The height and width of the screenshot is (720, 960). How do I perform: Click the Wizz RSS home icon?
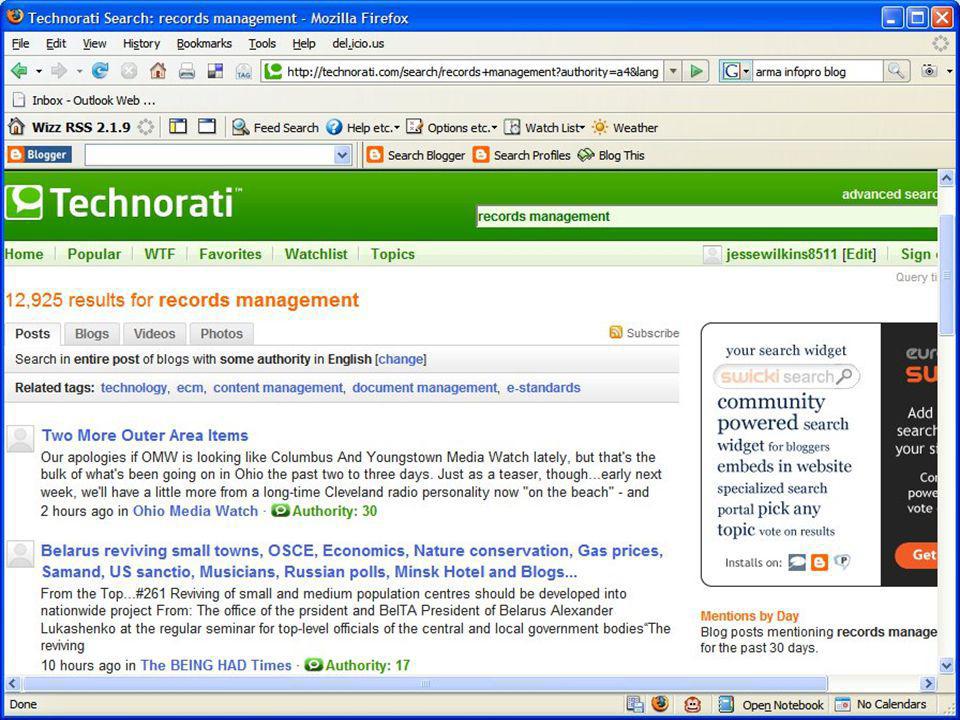tap(17, 127)
